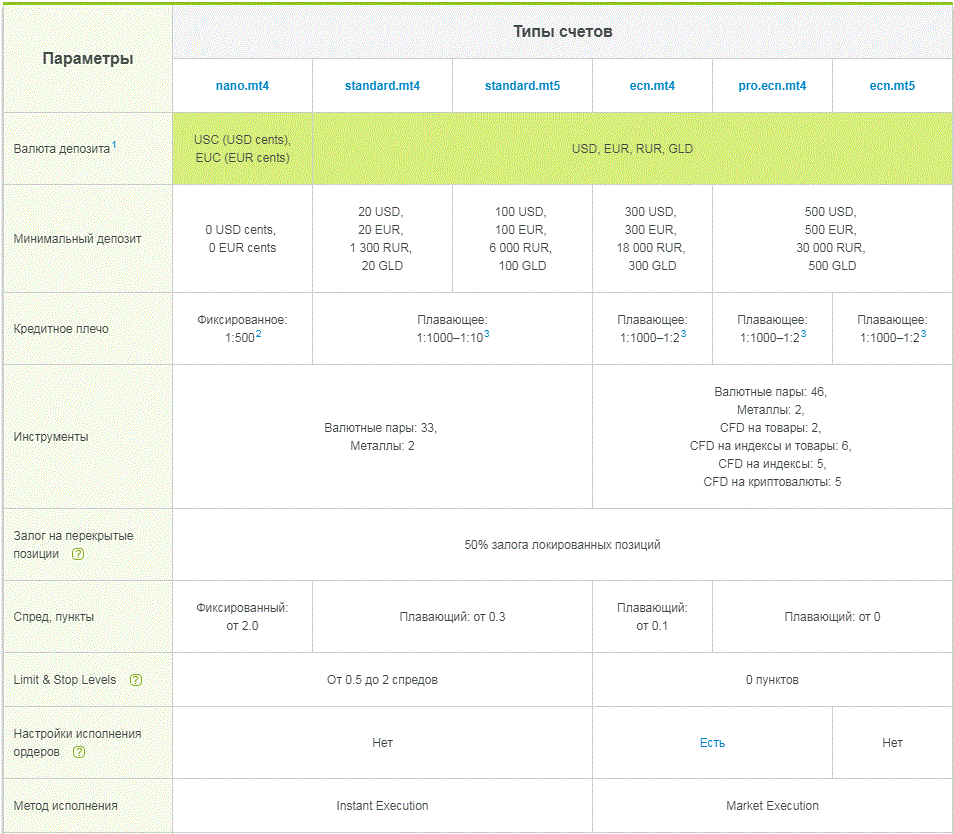Click the Типы счетов table header
This screenshot has height=834, width=954.
point(562,32)
